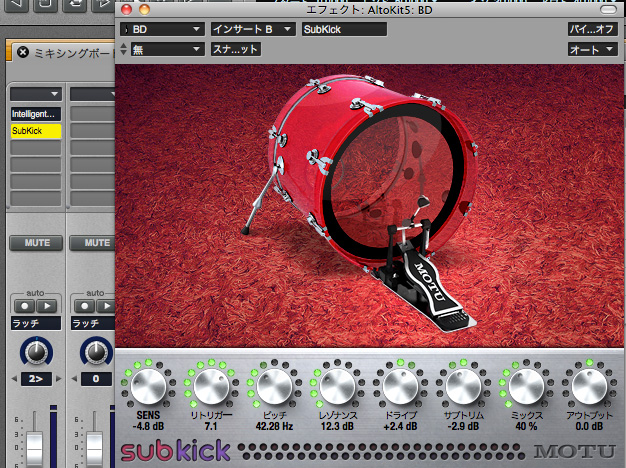Open the first channel top dropdown

36,94
